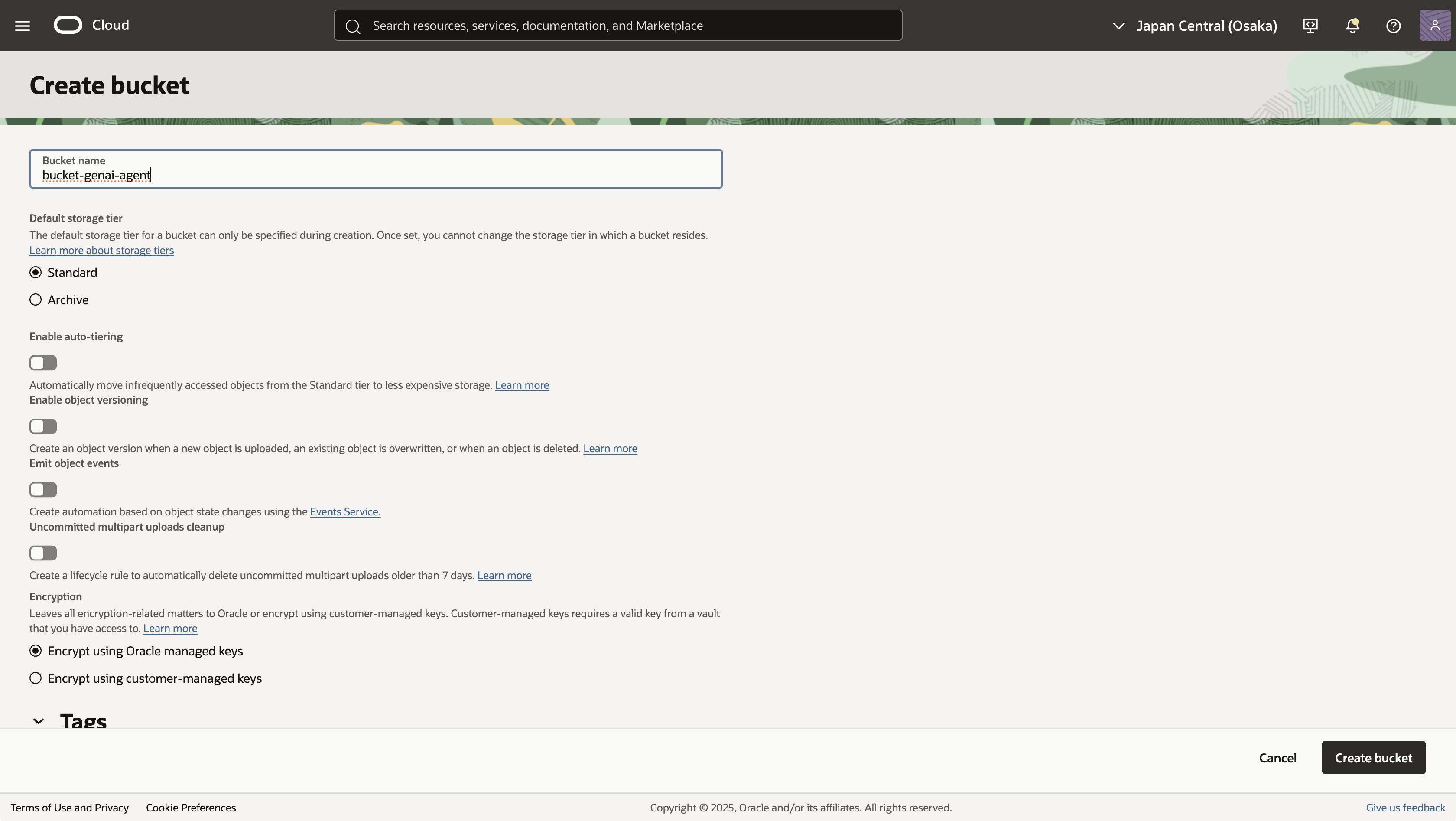Open Learn more about storage tiers link
The width and height of the screenshot is (1456, 821).
[x=102, y=250]
